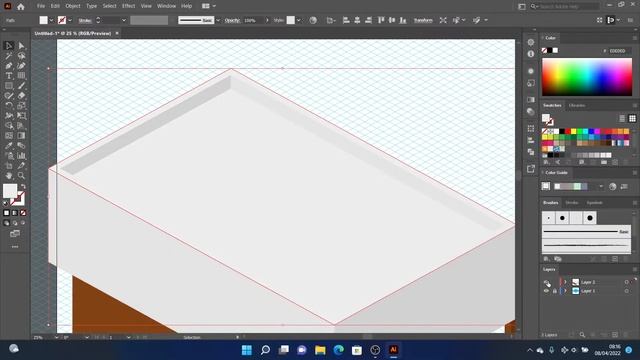Viewport: 640px width, 360px height.
Task: Click hex color value field
Action: click(620, 51)
